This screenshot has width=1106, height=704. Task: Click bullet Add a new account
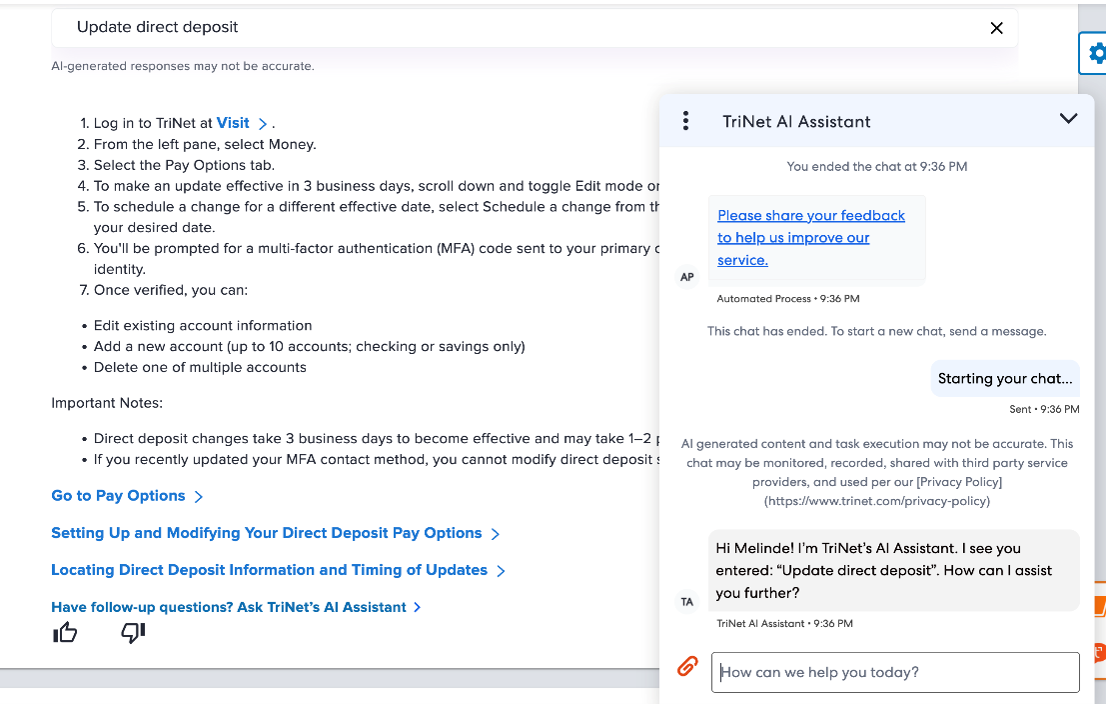click(x=309, y=346)
